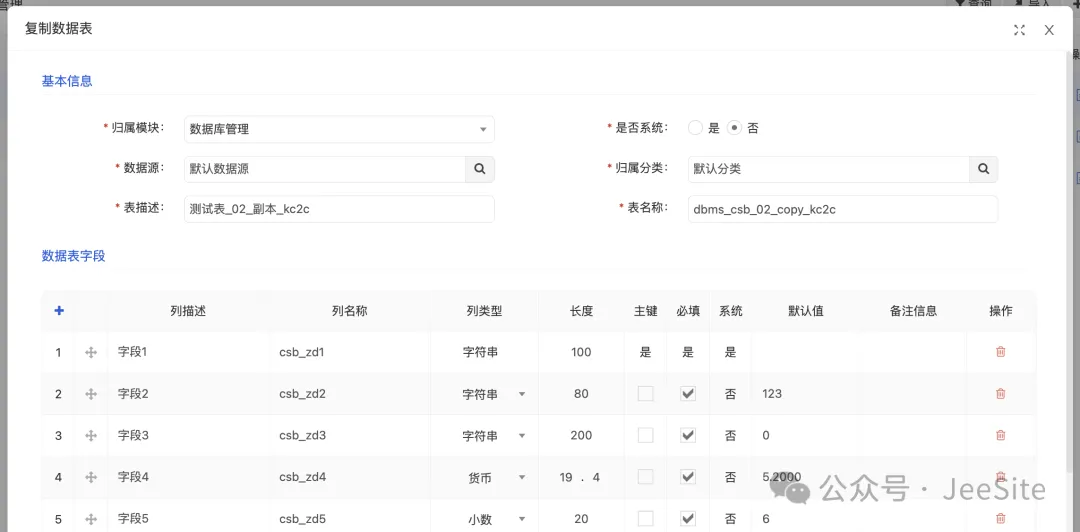Image resolution: width=1080 pixels, height=532 pixels.
Task: Uncheck 必填 for 字段5
Action: pyautogui.click(x=687, y=518)
